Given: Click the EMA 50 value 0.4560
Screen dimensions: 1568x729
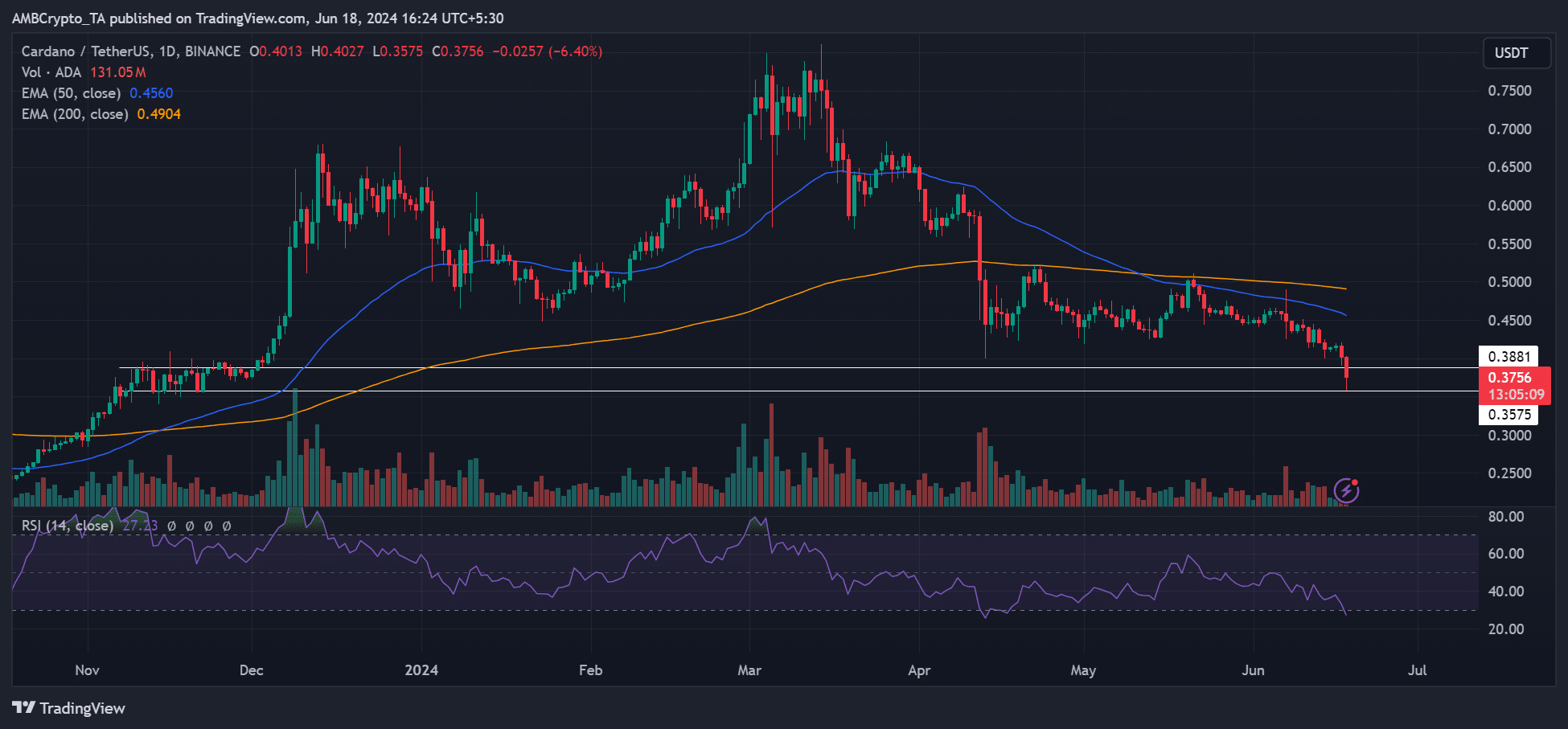Looking at the screenshot, I should point(151,93).
